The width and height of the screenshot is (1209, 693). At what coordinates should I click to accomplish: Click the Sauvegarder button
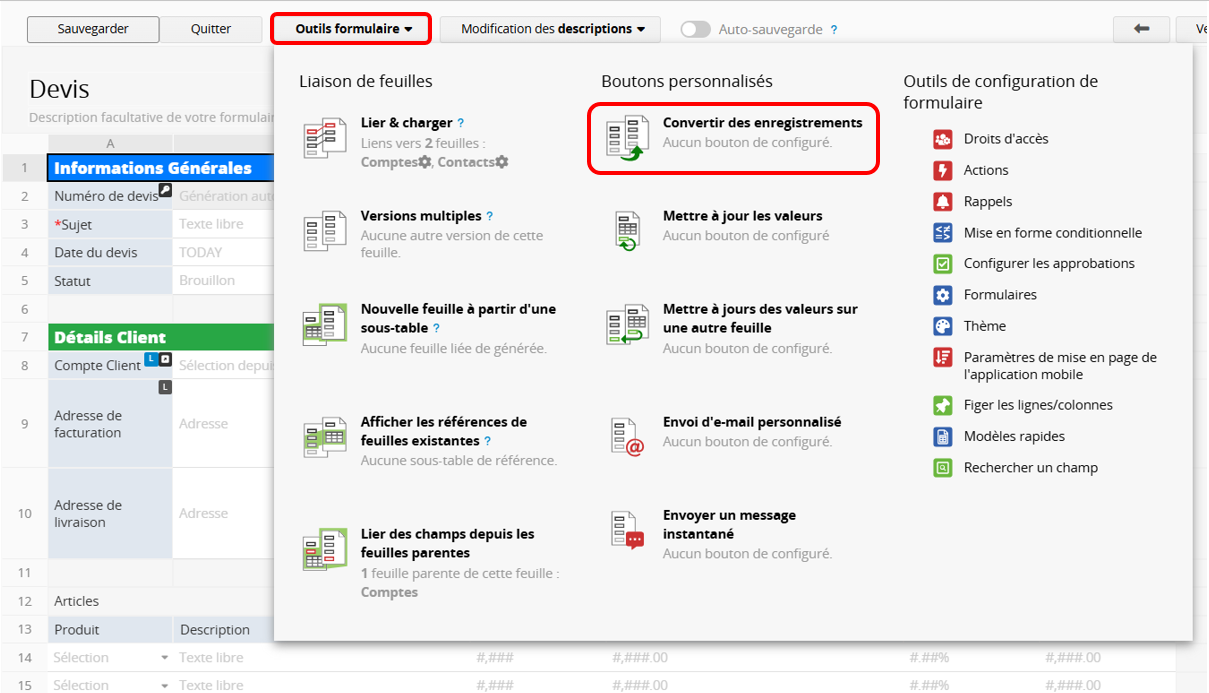tap(93, 29)
